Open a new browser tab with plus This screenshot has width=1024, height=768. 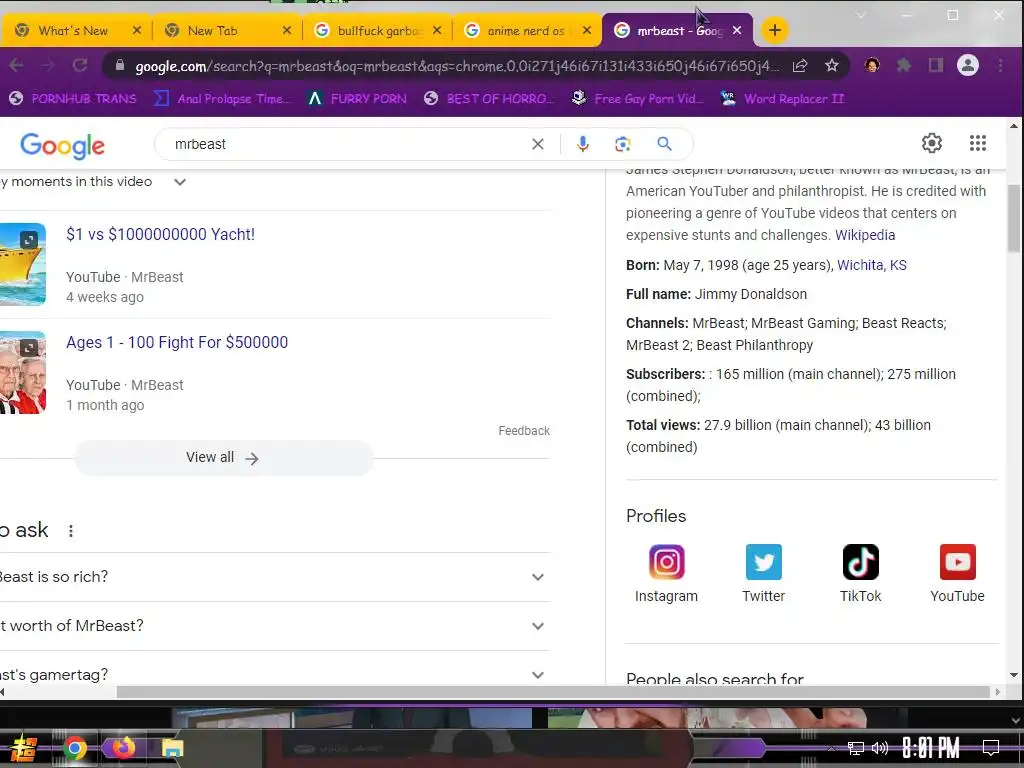coord(775,30)
